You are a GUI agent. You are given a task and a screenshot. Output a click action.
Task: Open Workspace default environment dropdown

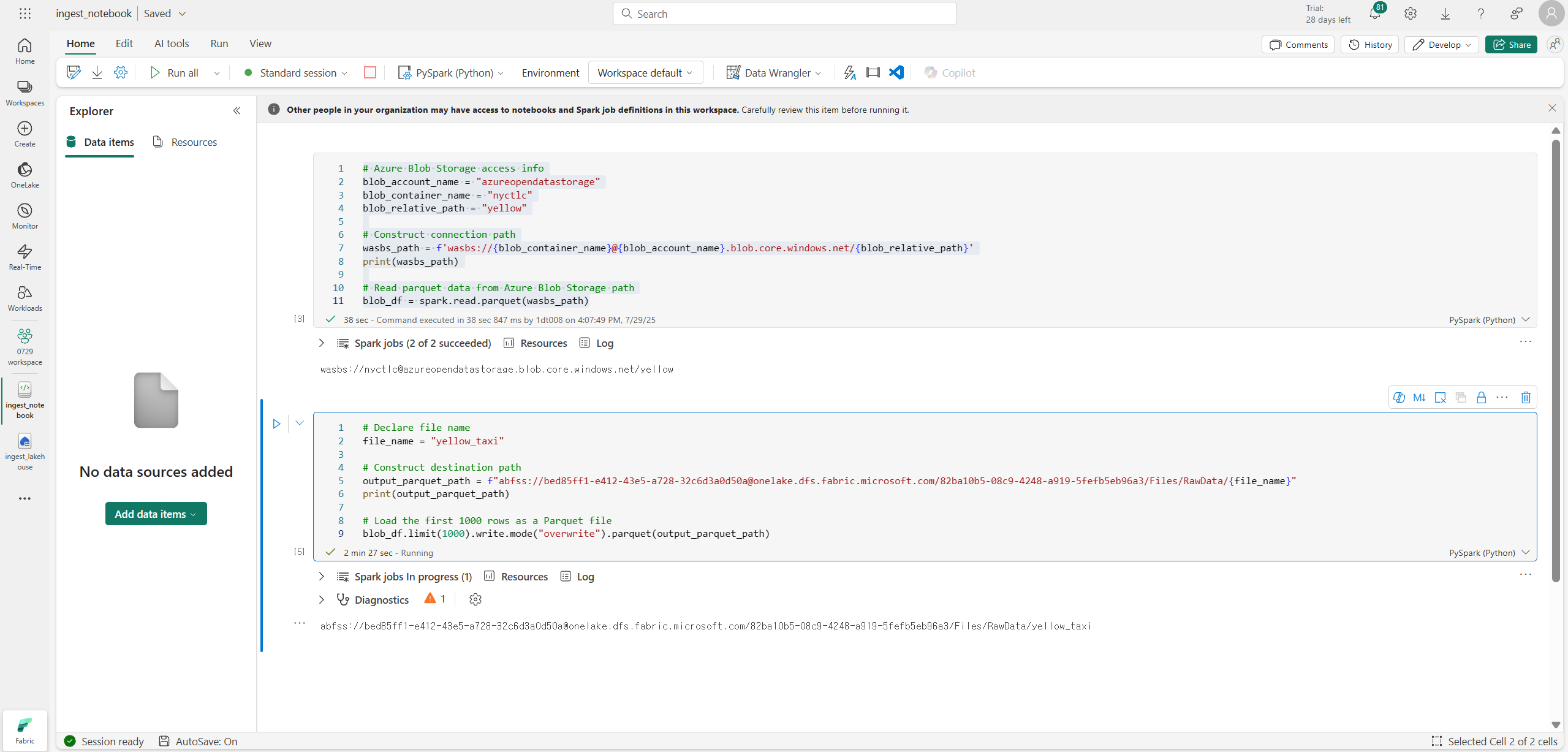click(x=645, y=72)
